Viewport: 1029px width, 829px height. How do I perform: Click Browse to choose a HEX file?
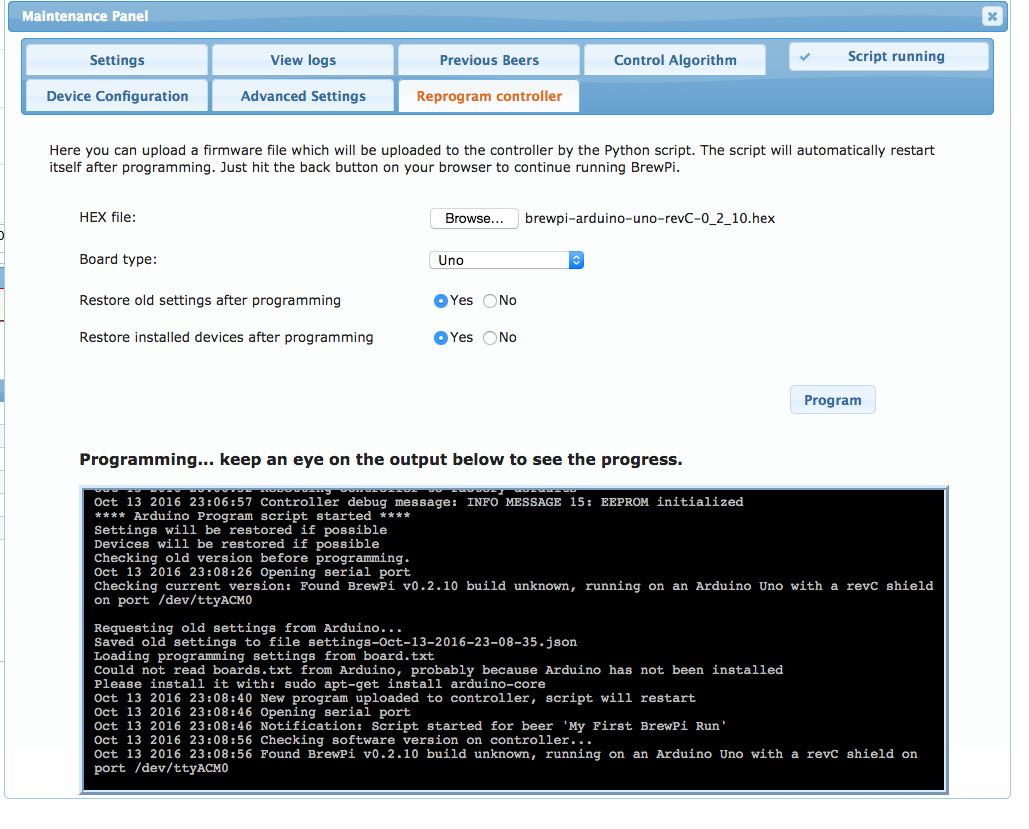[474, 219]
